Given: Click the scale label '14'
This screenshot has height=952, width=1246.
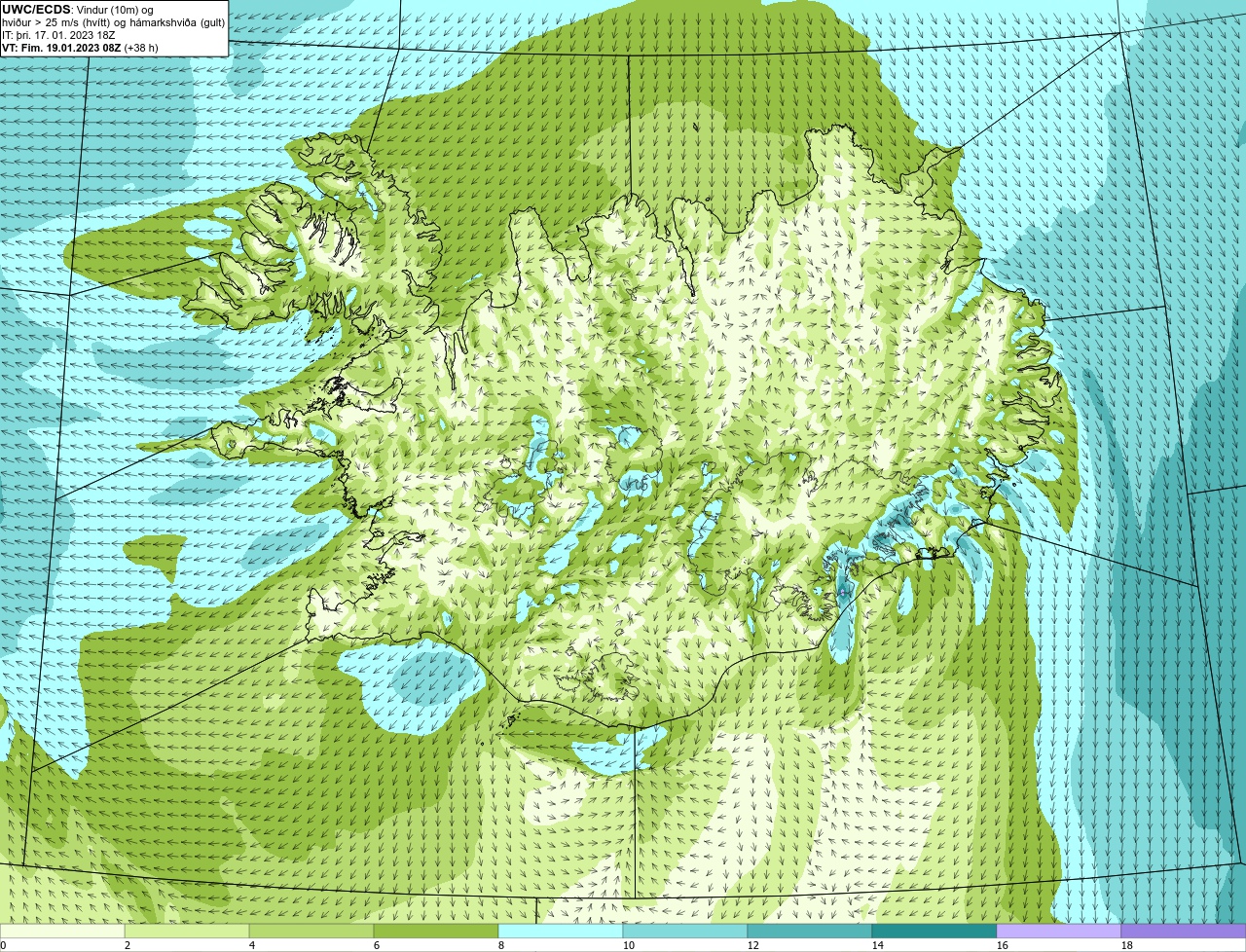Looking at the screenshot, I should pos(878,945).
